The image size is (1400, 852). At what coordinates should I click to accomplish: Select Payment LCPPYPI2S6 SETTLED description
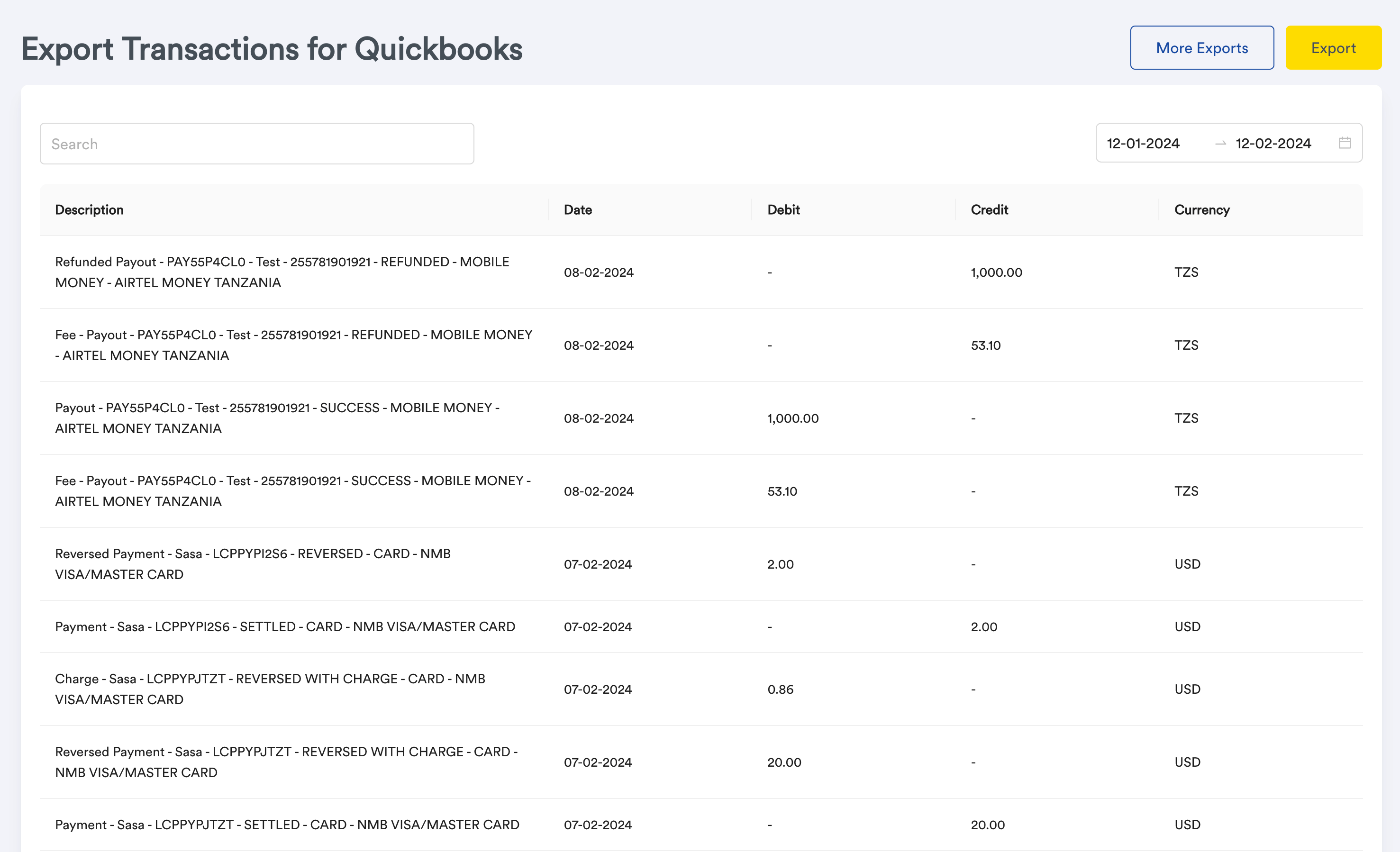[x=285, y=626]
